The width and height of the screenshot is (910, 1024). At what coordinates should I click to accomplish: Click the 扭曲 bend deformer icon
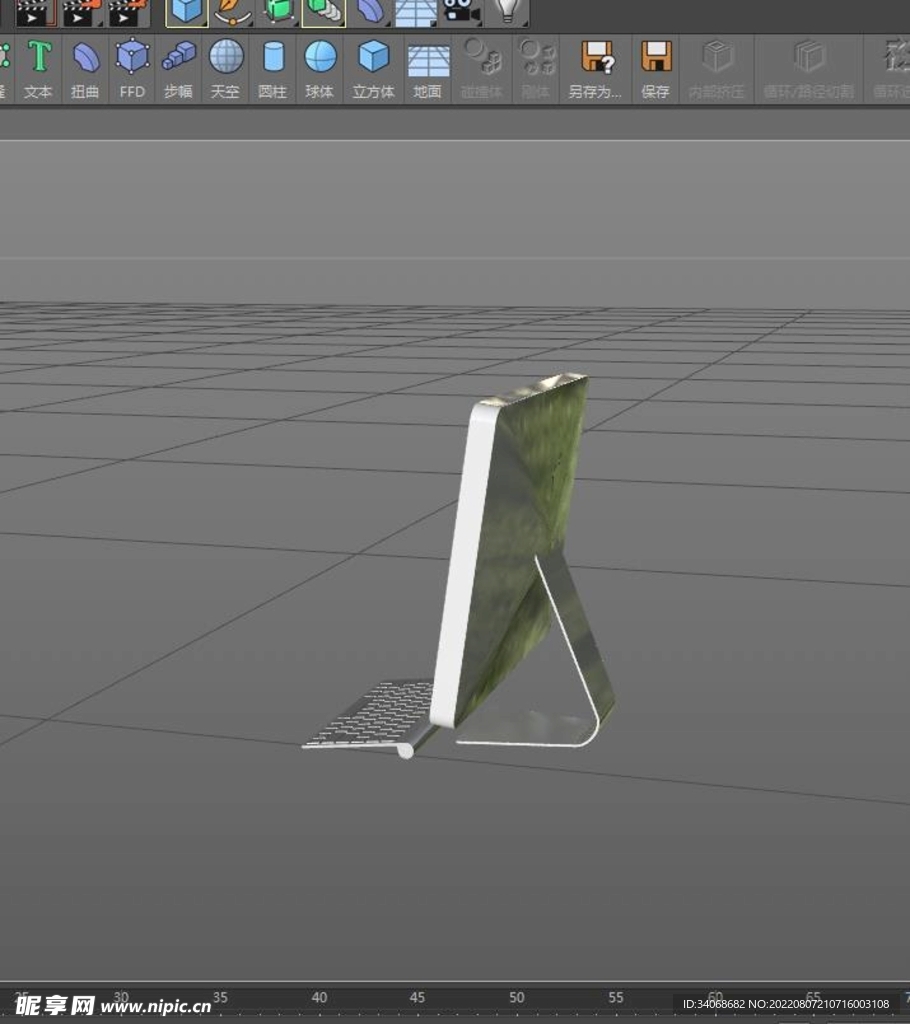pos(85,66)
